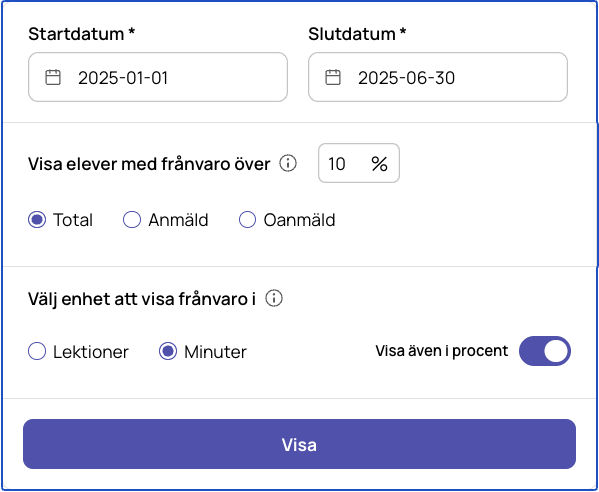Choose the Lektioner unit option

pyautogui.click(x=37, y=351)
